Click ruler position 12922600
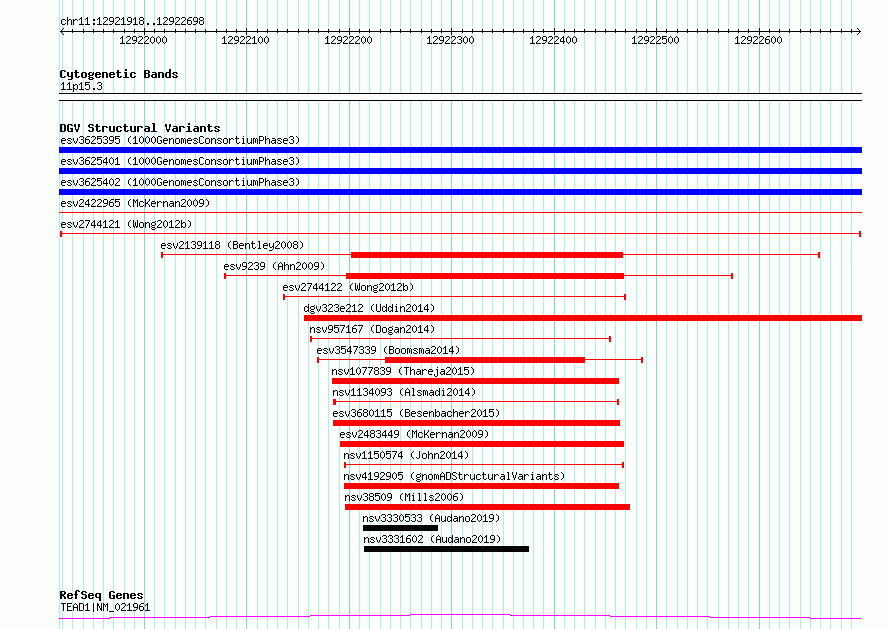Viewport: 890px width, 629px height. pyautogui.click(x=758, y=40)
